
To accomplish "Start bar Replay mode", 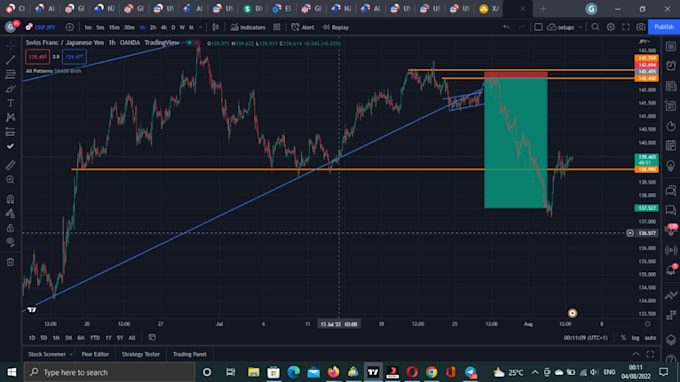I will [336, 27].
